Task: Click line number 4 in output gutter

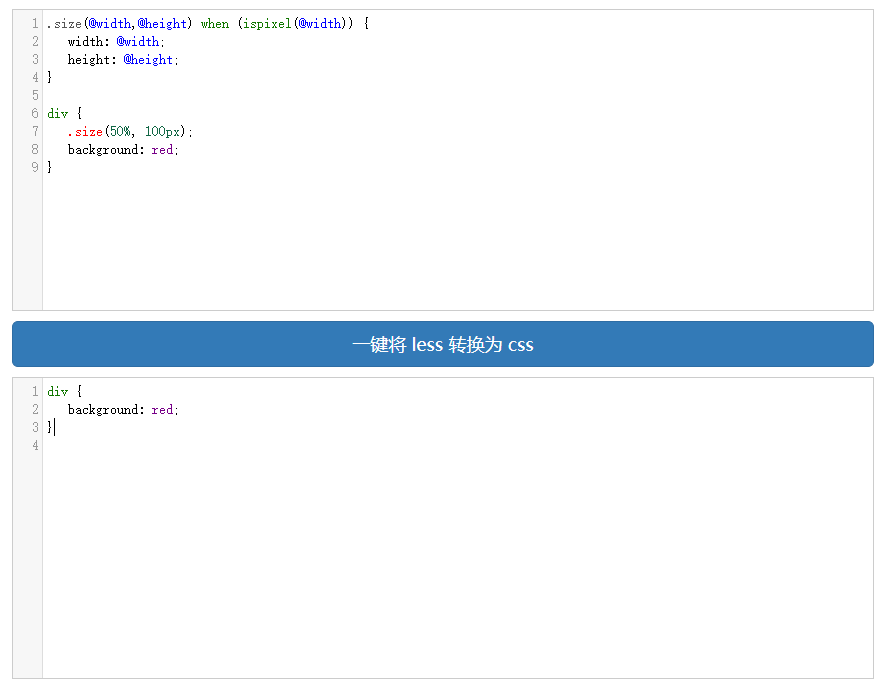Action: [x=35, y=446]
